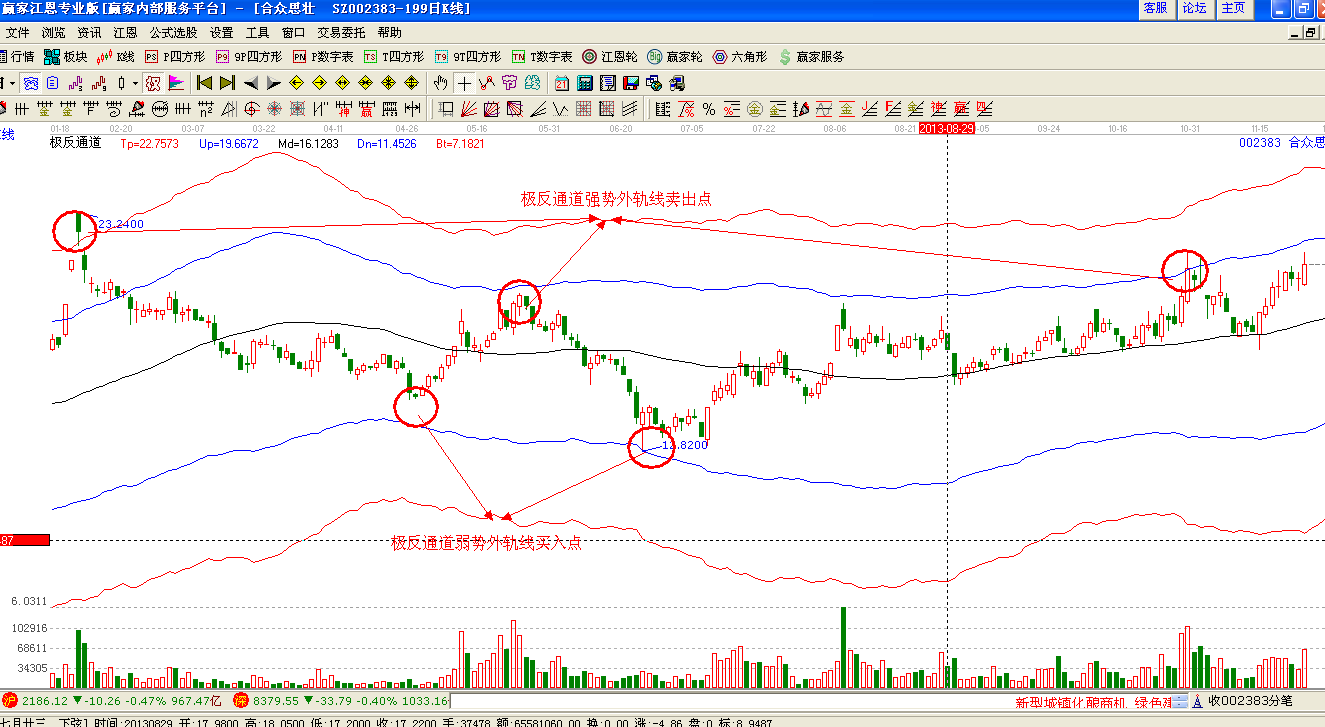Click the 极反通道 indicator label

[x=76, y=143]
